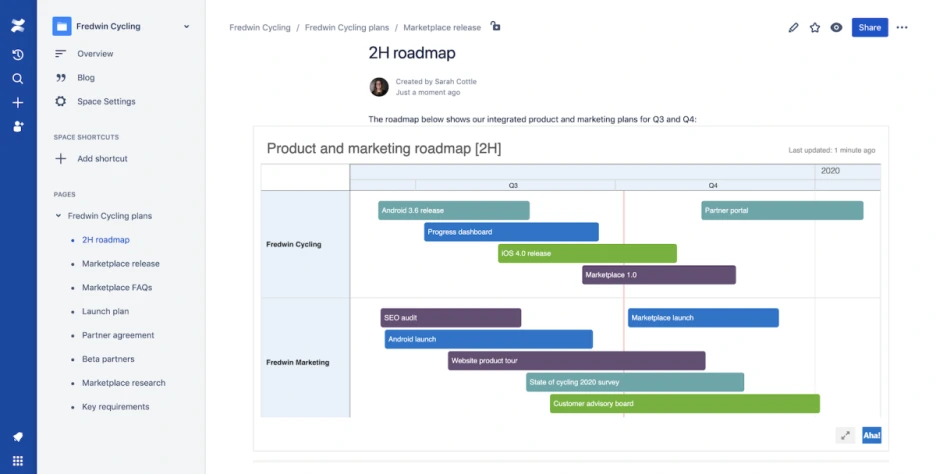Viewport: 936px width, 474px height.
Task: Open the Marketplace FAQs page
Action: point(117,287)
